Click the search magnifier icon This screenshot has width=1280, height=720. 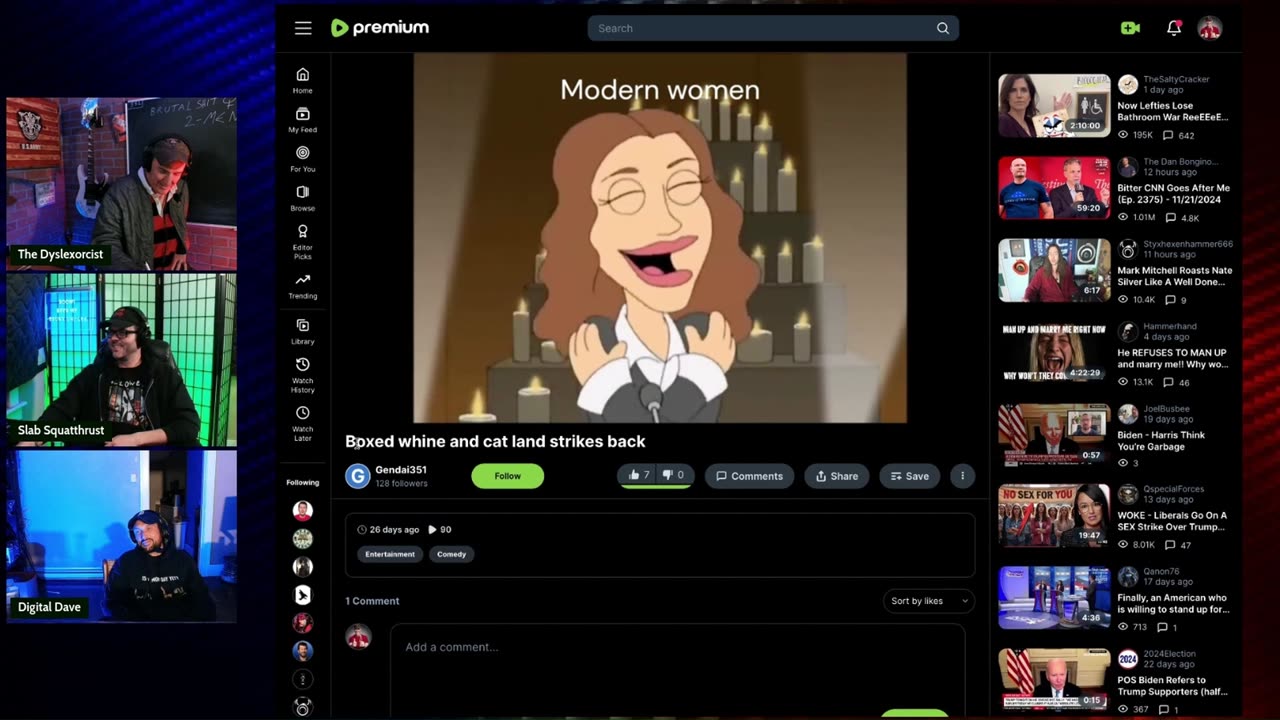942,28
